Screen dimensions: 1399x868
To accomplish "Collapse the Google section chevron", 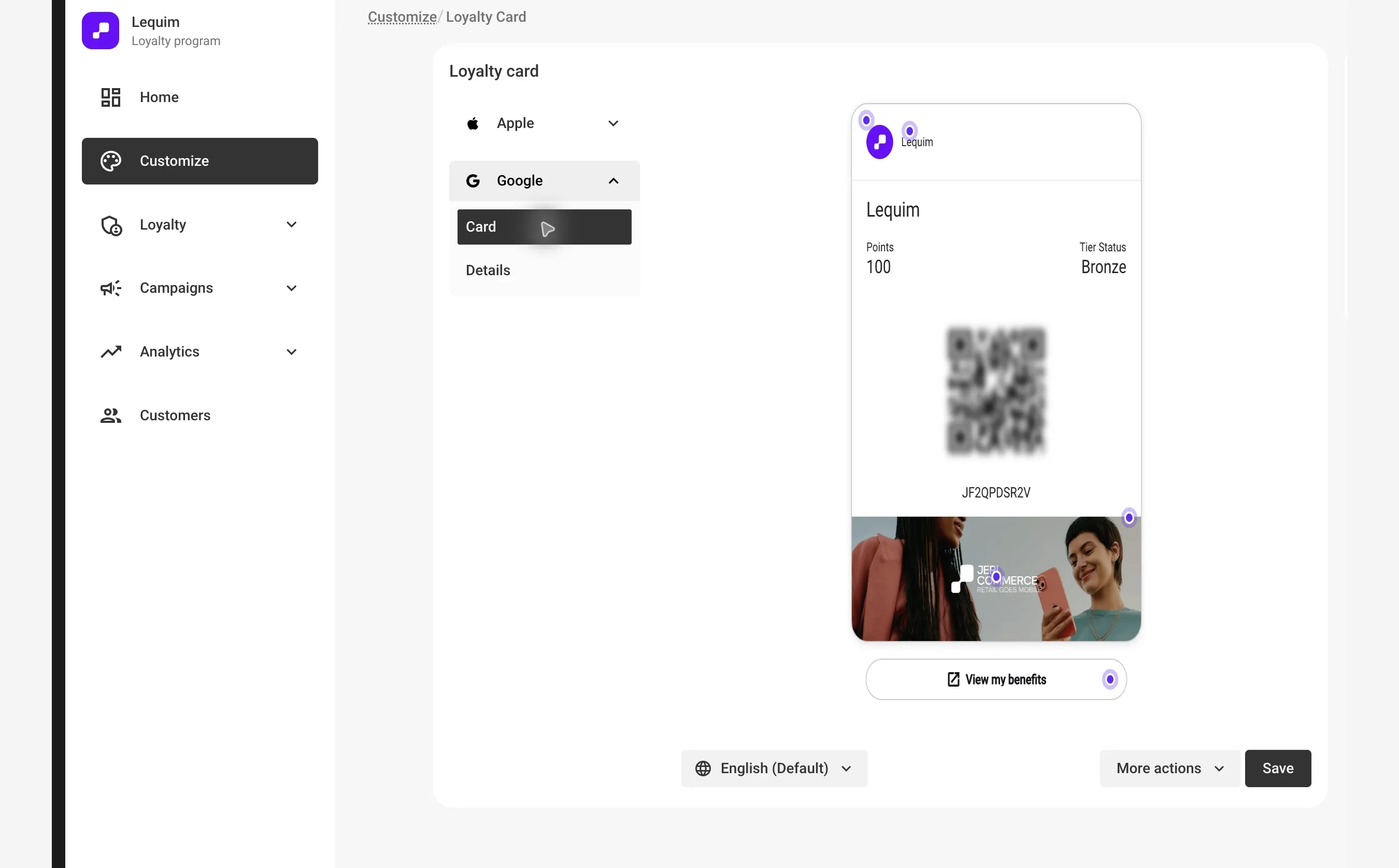I will tap(613, 181).
